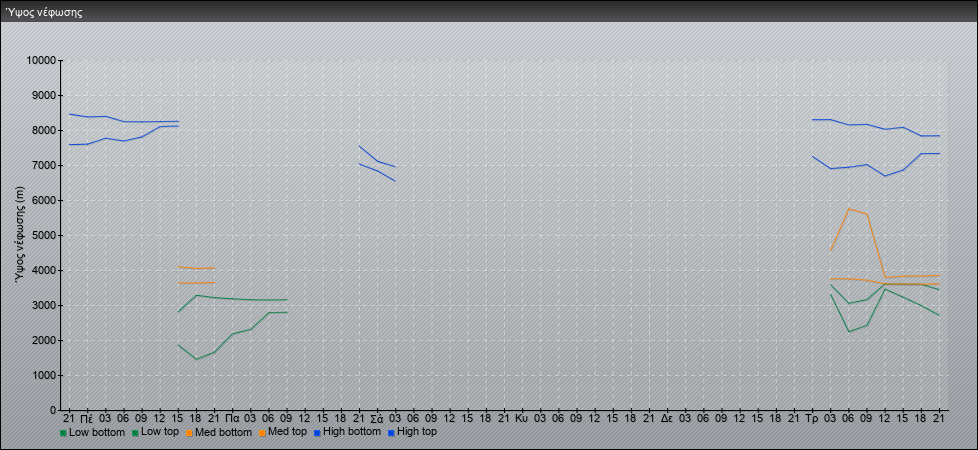Click the orange swatch beside Med top
978x450 pixels.
click(x=262, y=432)
